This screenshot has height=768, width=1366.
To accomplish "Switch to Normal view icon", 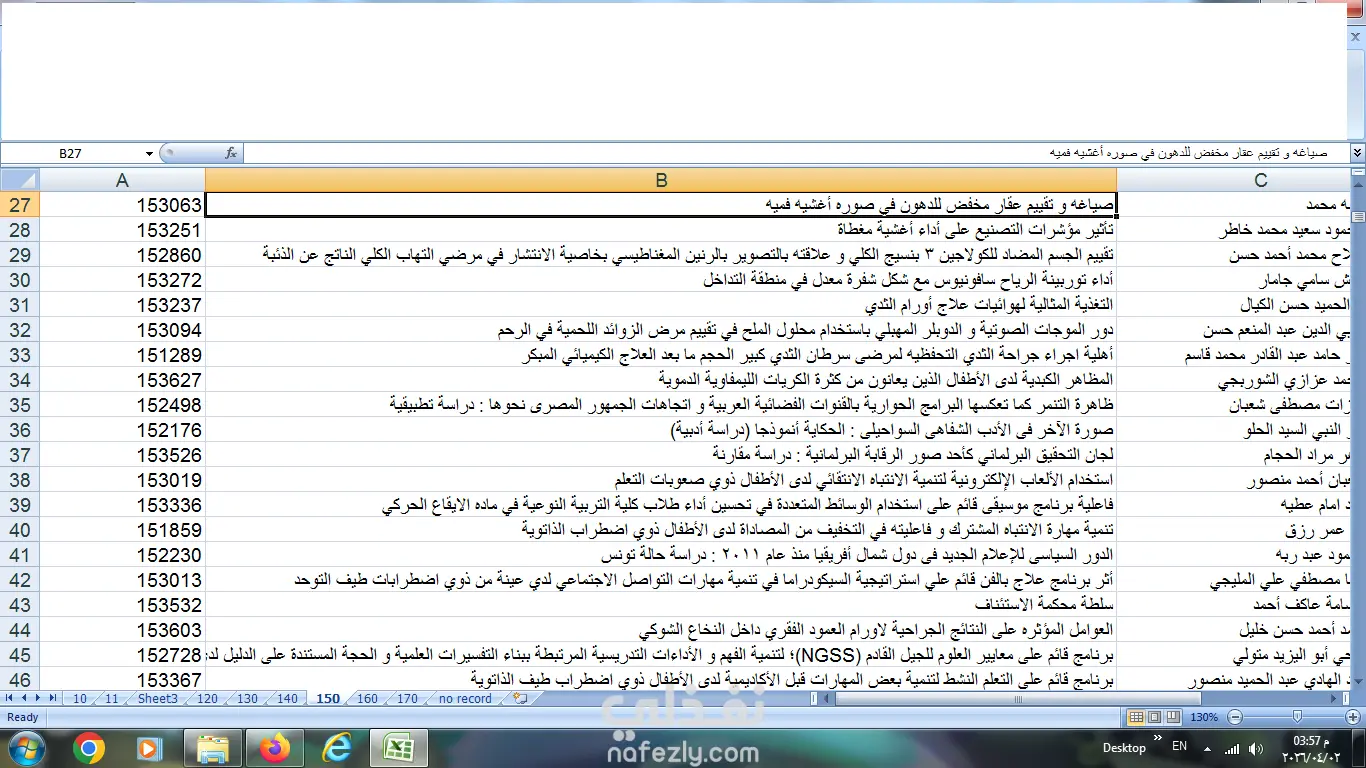I will [x=1136, y=717].
